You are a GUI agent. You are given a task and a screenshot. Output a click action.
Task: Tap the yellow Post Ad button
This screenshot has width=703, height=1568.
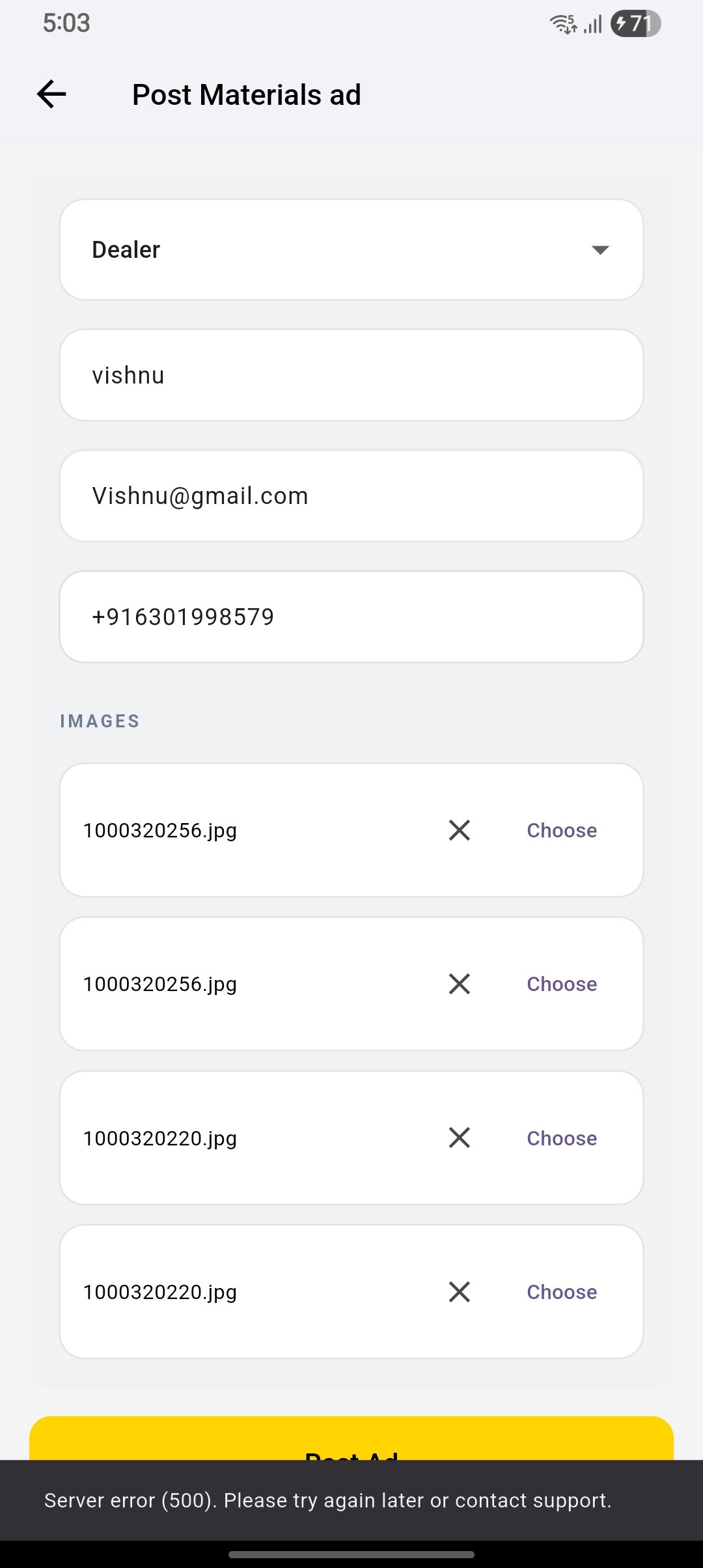[x=351, y=1439]
